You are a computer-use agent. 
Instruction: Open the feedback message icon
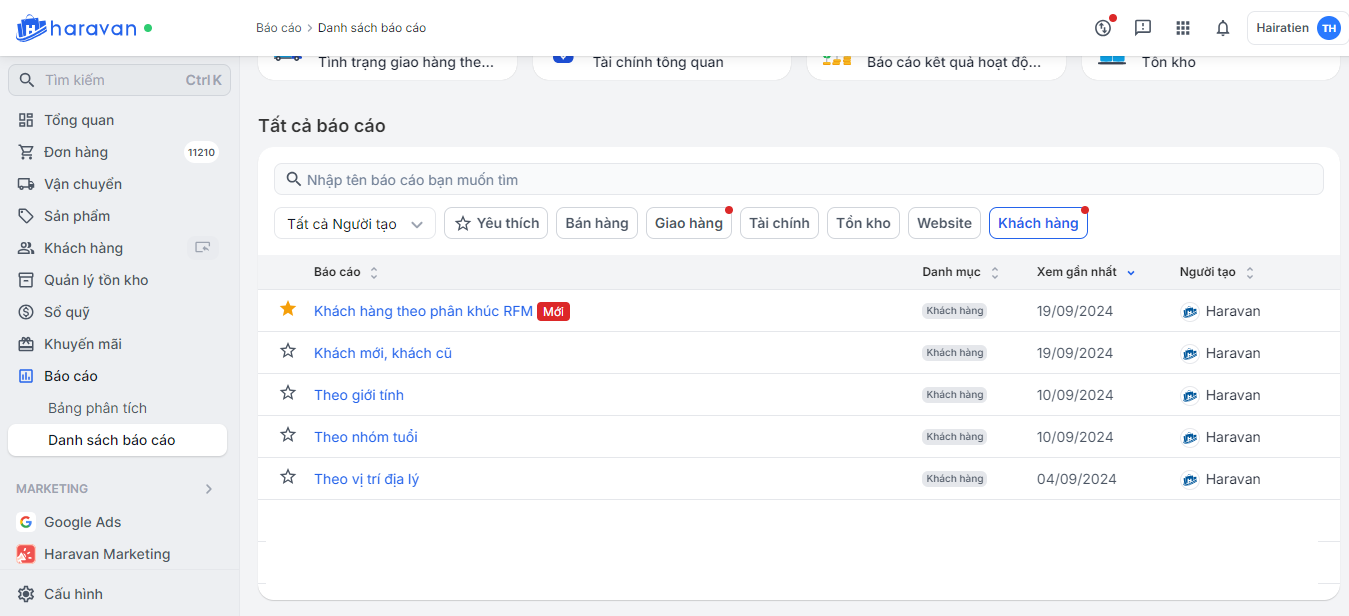(x=1143, y=28)
